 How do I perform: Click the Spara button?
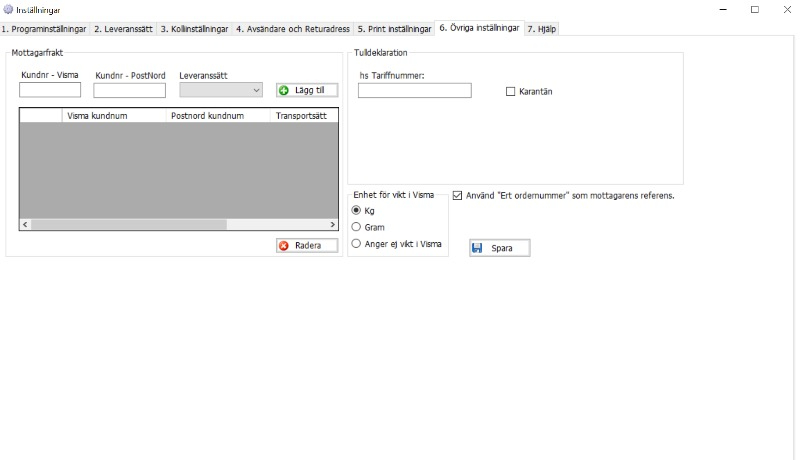pos(499,248)
